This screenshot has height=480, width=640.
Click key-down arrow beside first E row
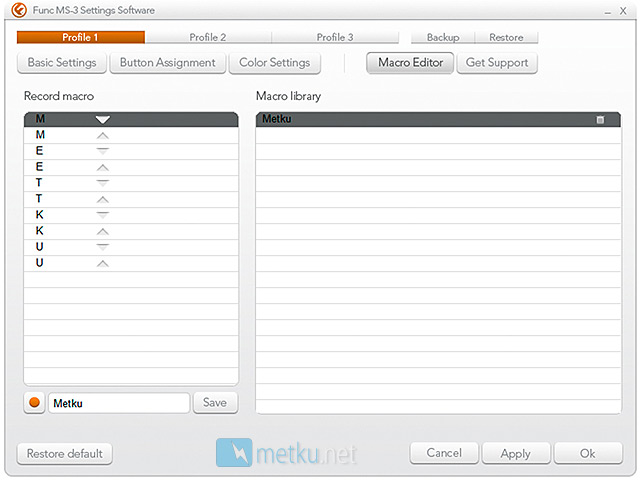[102, 151]
